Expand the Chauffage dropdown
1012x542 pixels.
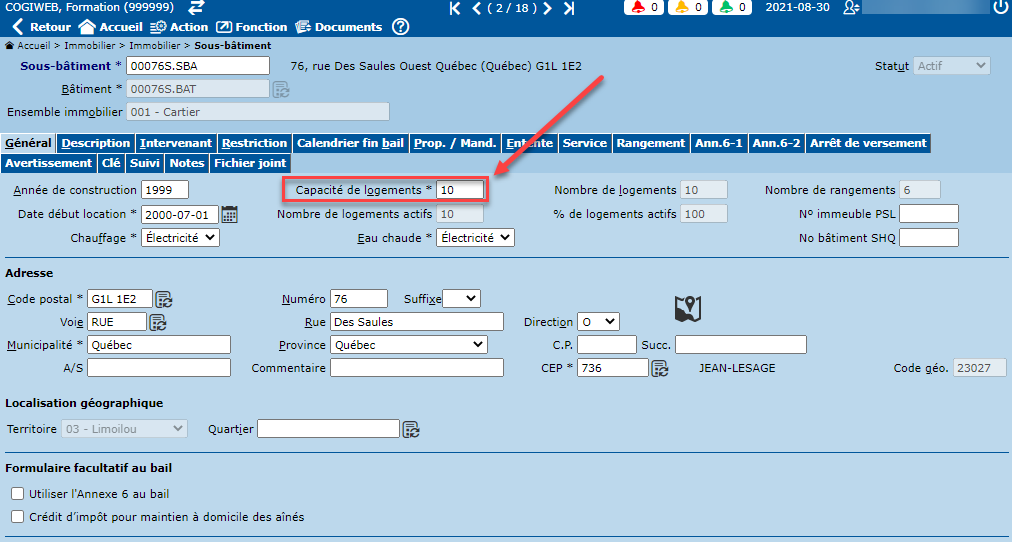click(x=180, y=238)
